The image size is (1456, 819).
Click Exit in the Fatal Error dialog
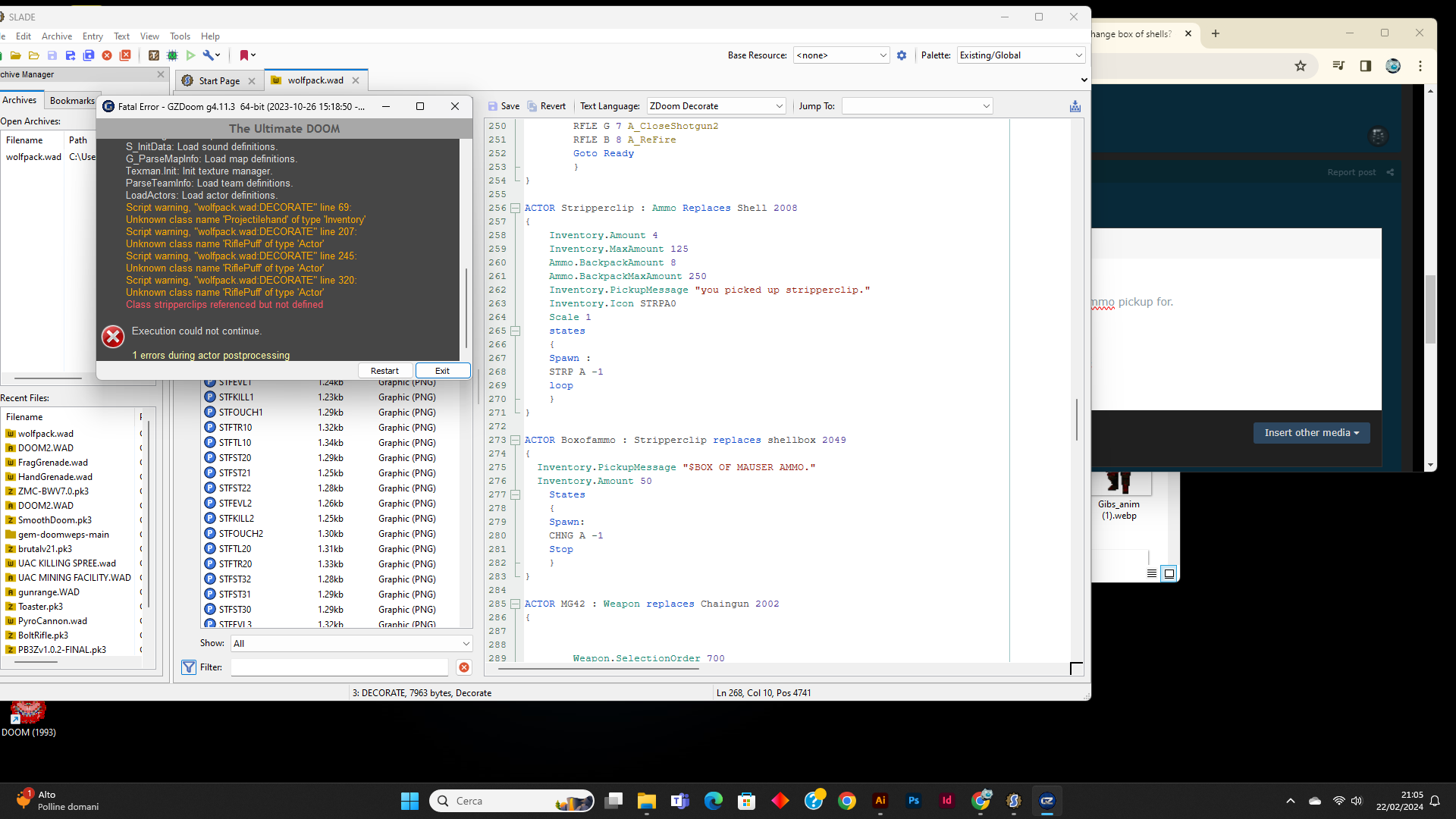point(442,371)
